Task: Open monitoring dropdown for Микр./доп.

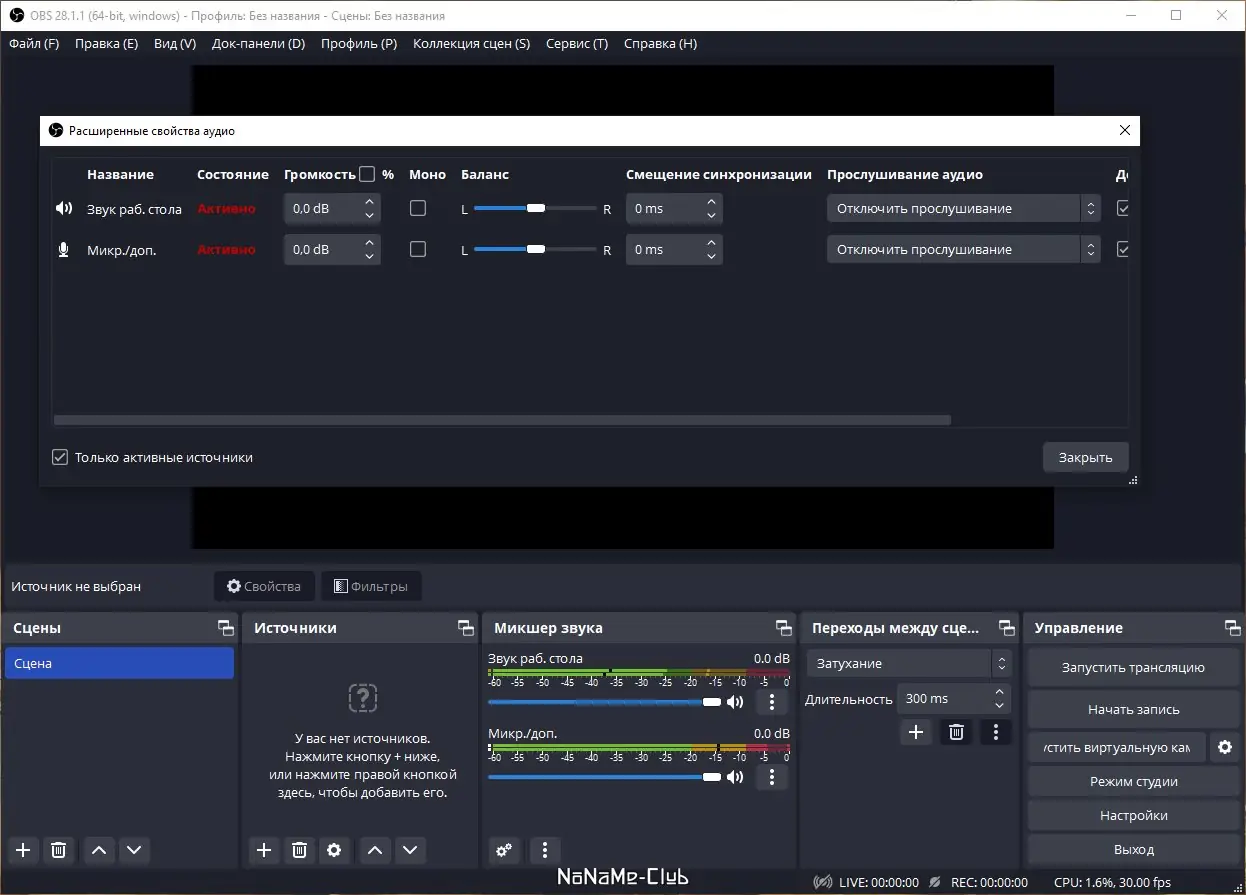Action: click(x=963, y=249)
